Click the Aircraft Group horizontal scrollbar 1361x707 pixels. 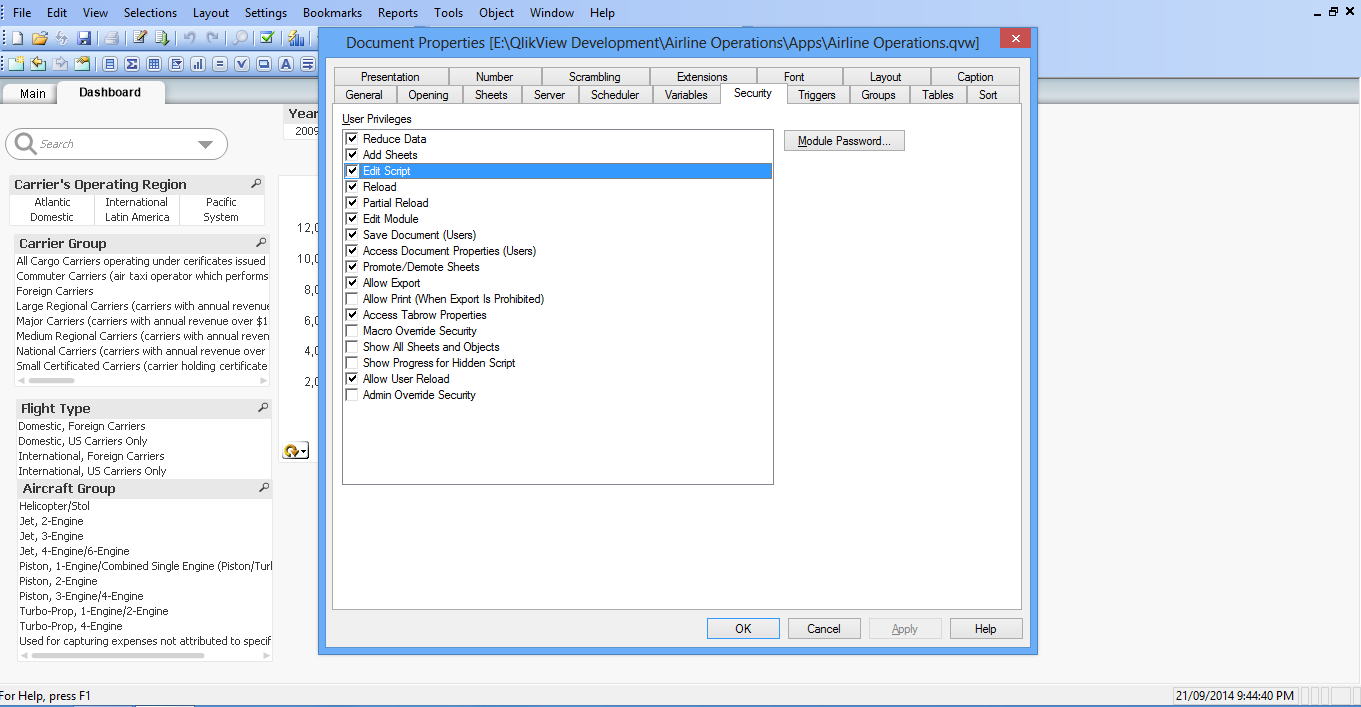pyautogui.click(x=146, y=656)
